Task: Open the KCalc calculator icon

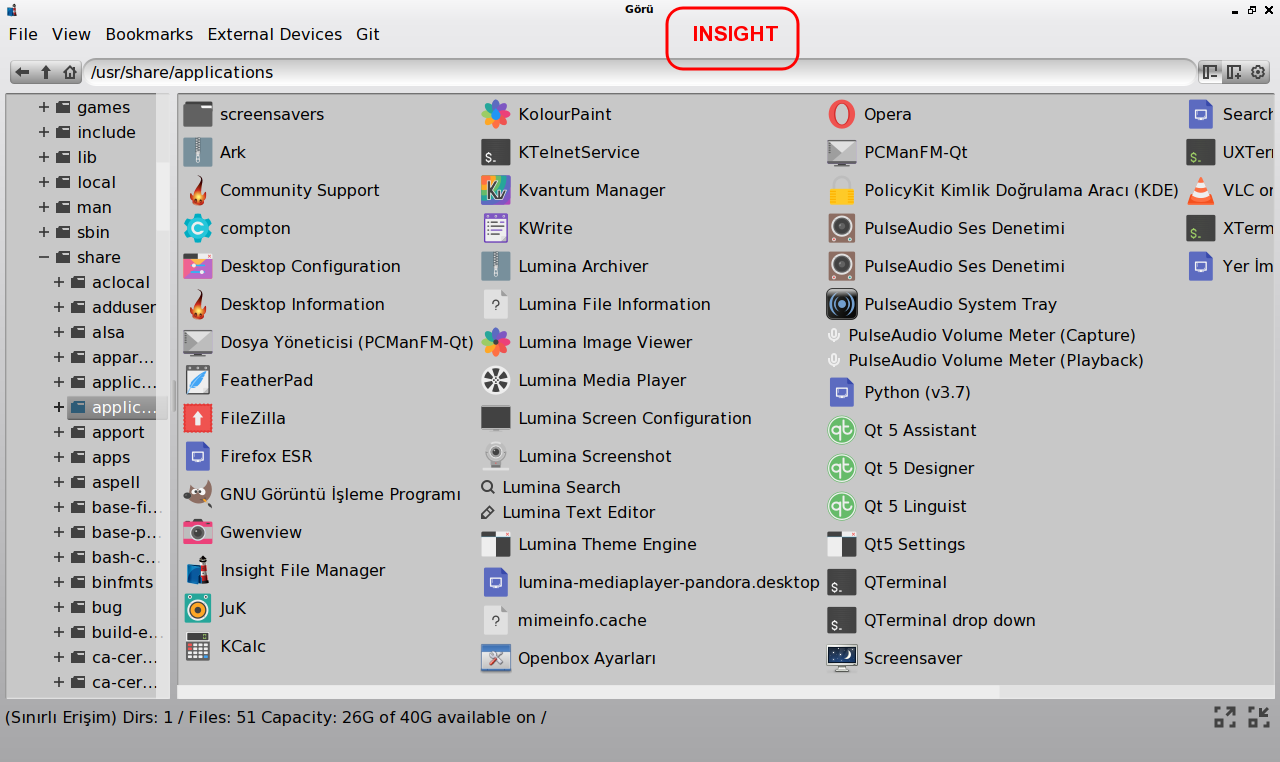Action: [x=198, y=646]
